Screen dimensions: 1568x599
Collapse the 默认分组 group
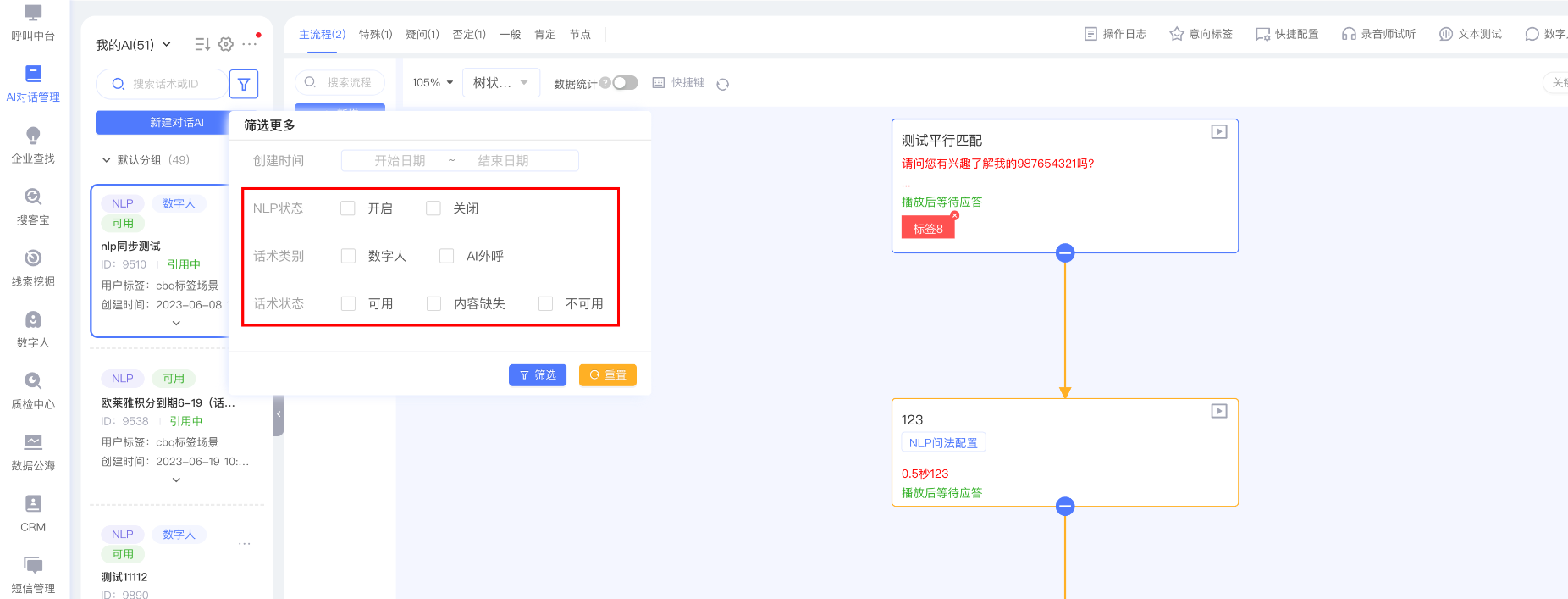pos(107,160)
